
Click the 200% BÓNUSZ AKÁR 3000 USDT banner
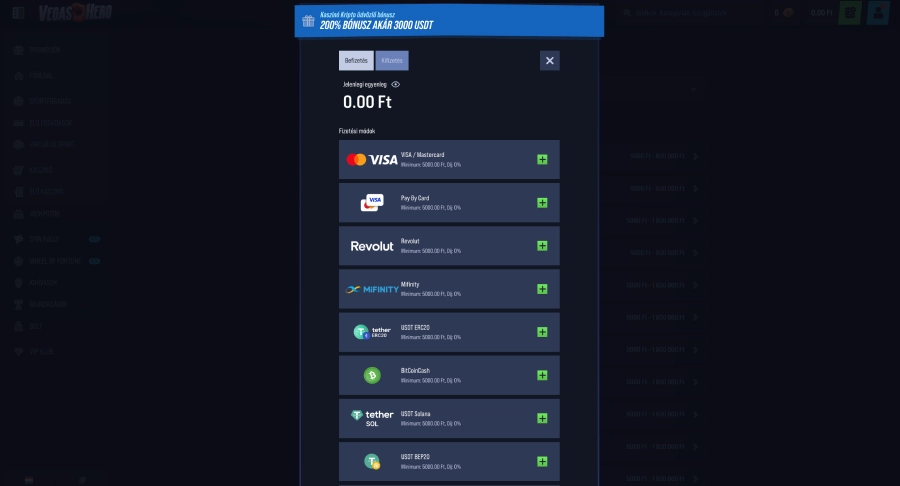pos(449,21)
